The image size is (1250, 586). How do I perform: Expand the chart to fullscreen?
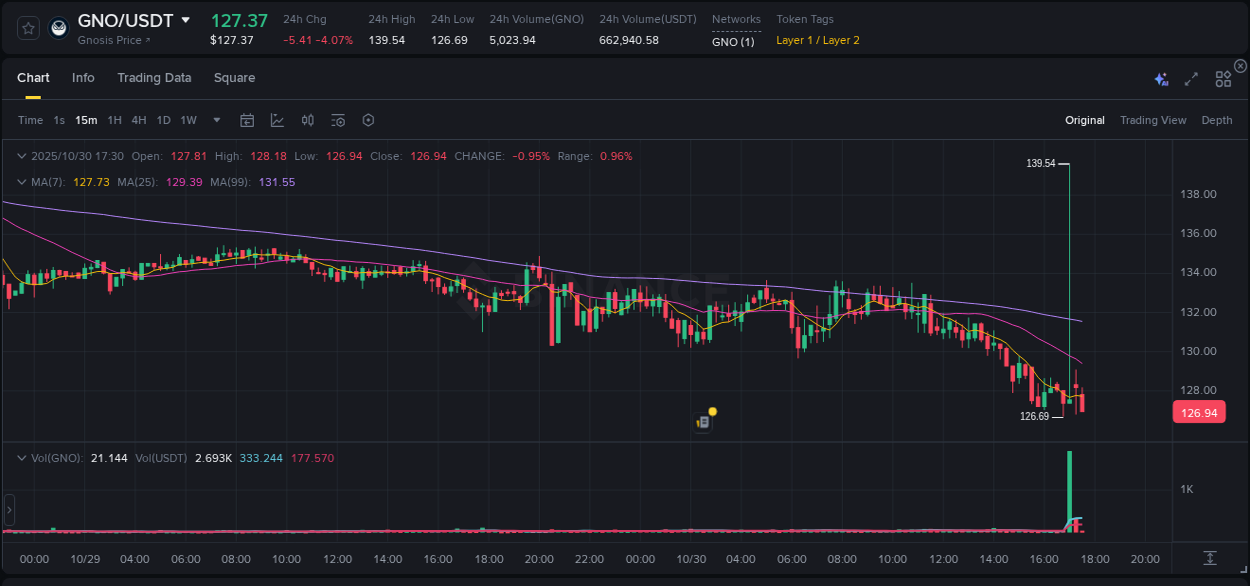coord(1190,78)
